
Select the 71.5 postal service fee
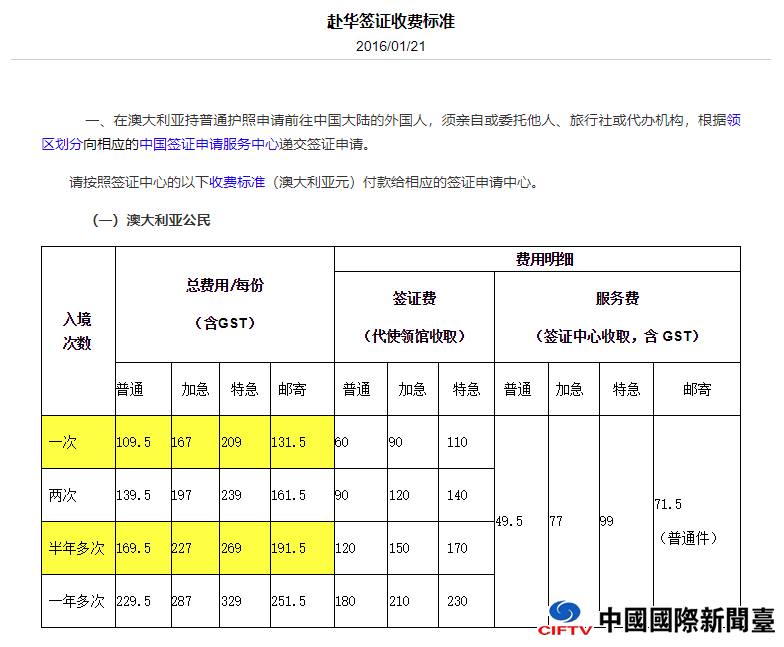coord(668,504)
